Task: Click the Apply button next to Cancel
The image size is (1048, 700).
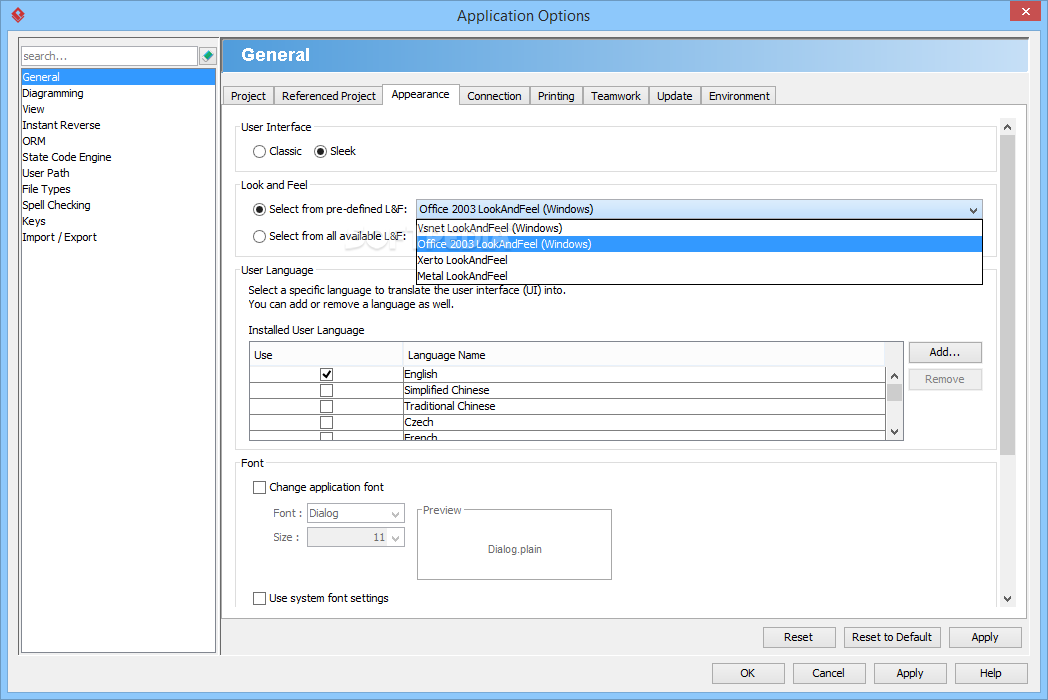Action: click(910, 673)
